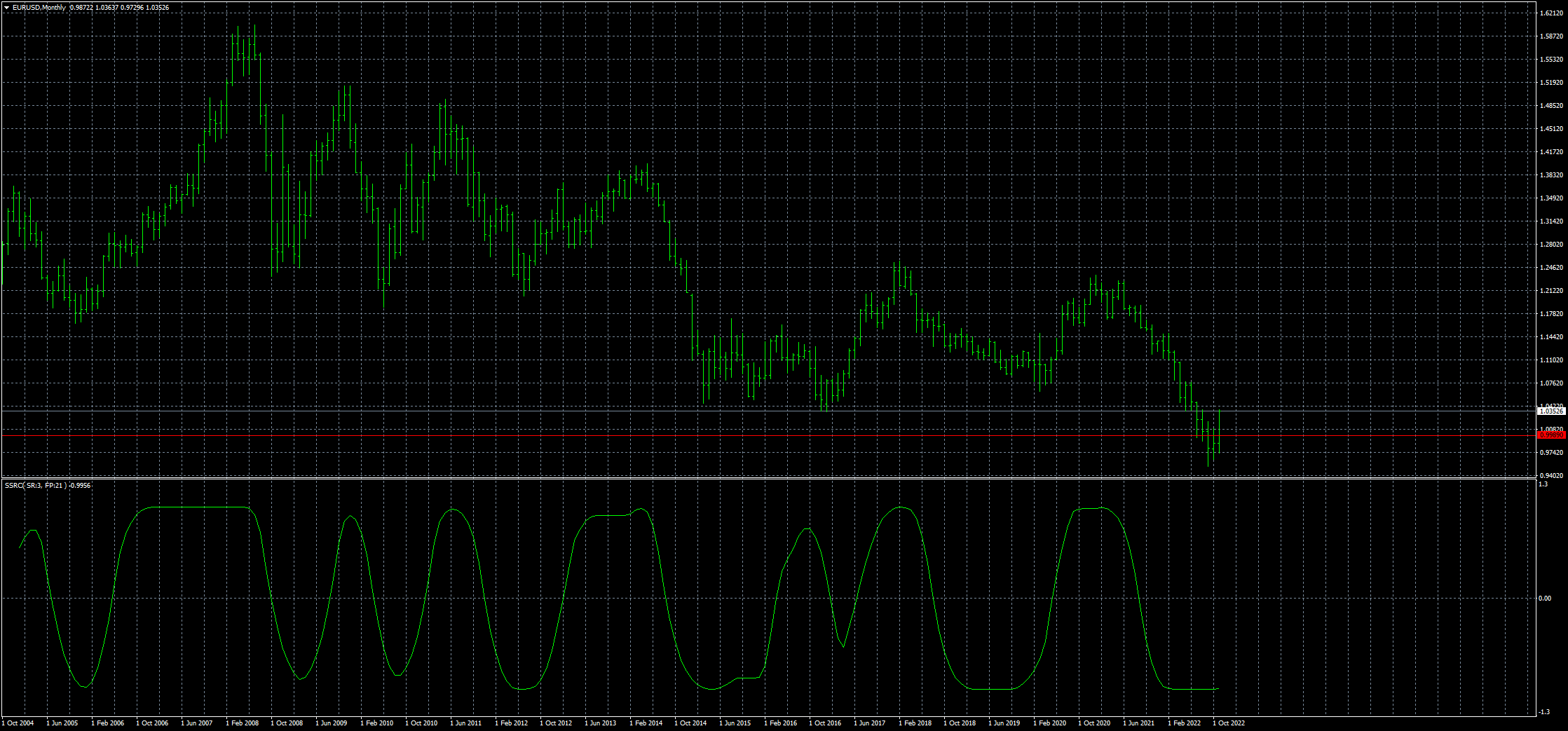Click the 1.11020 price axis label

tap(1551, 360)
